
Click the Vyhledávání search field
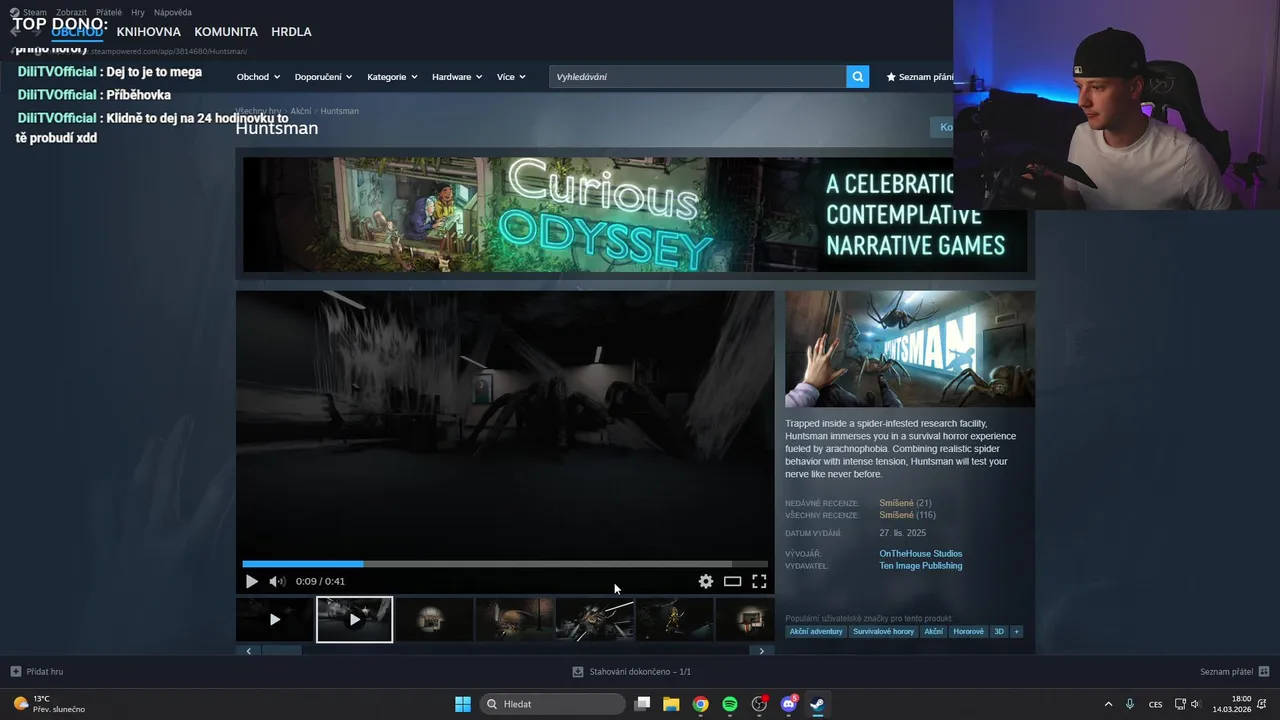pos(697,77)
